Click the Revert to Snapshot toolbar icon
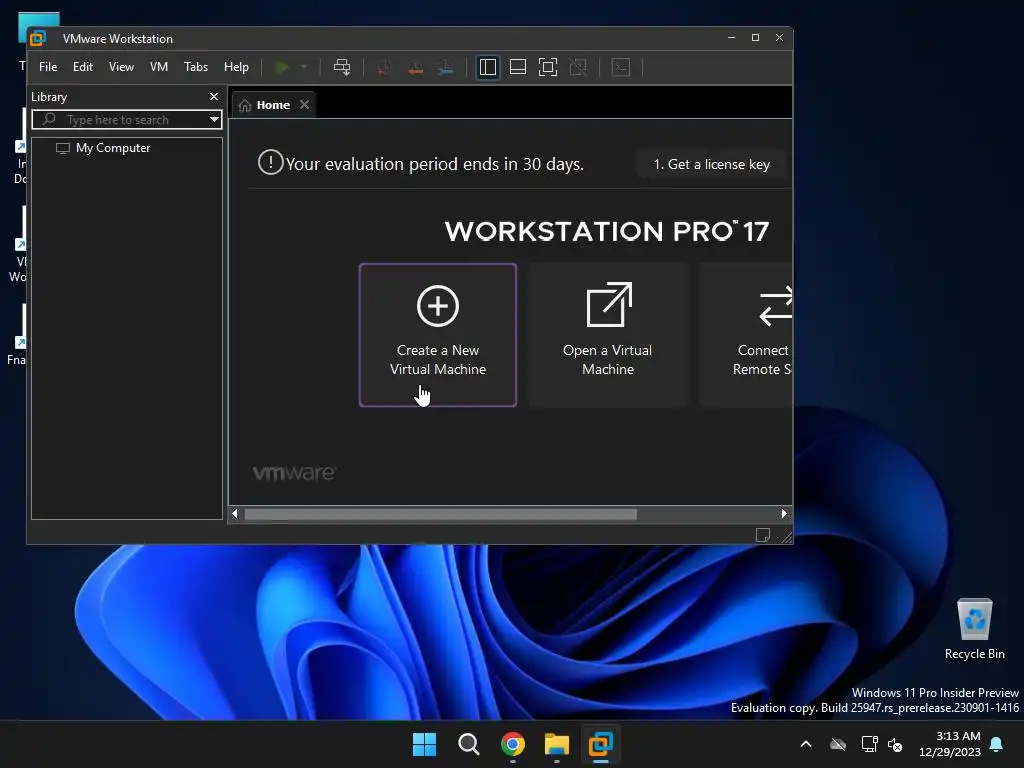The width and height of the screenshot is (1024, 768). [415, 67]
